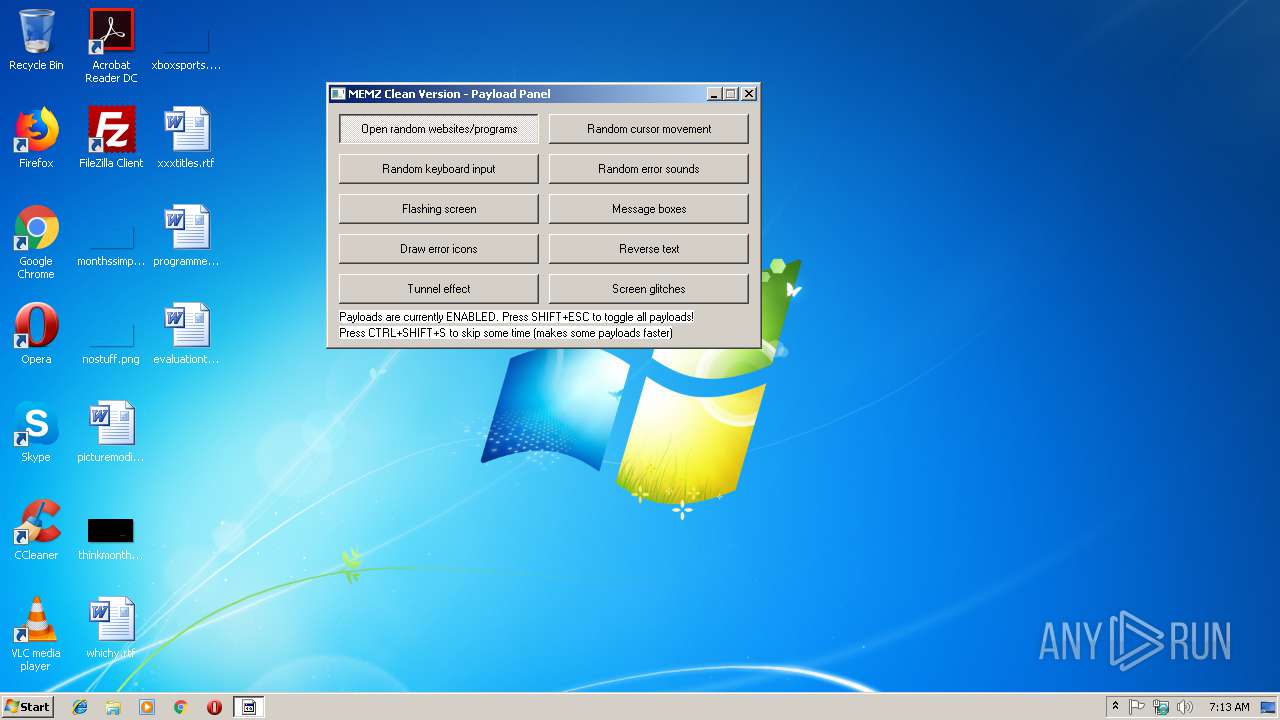Screen dimensions: 1280x720
Task: Select whichy.rtf document icon
Action: click(111, 628)
